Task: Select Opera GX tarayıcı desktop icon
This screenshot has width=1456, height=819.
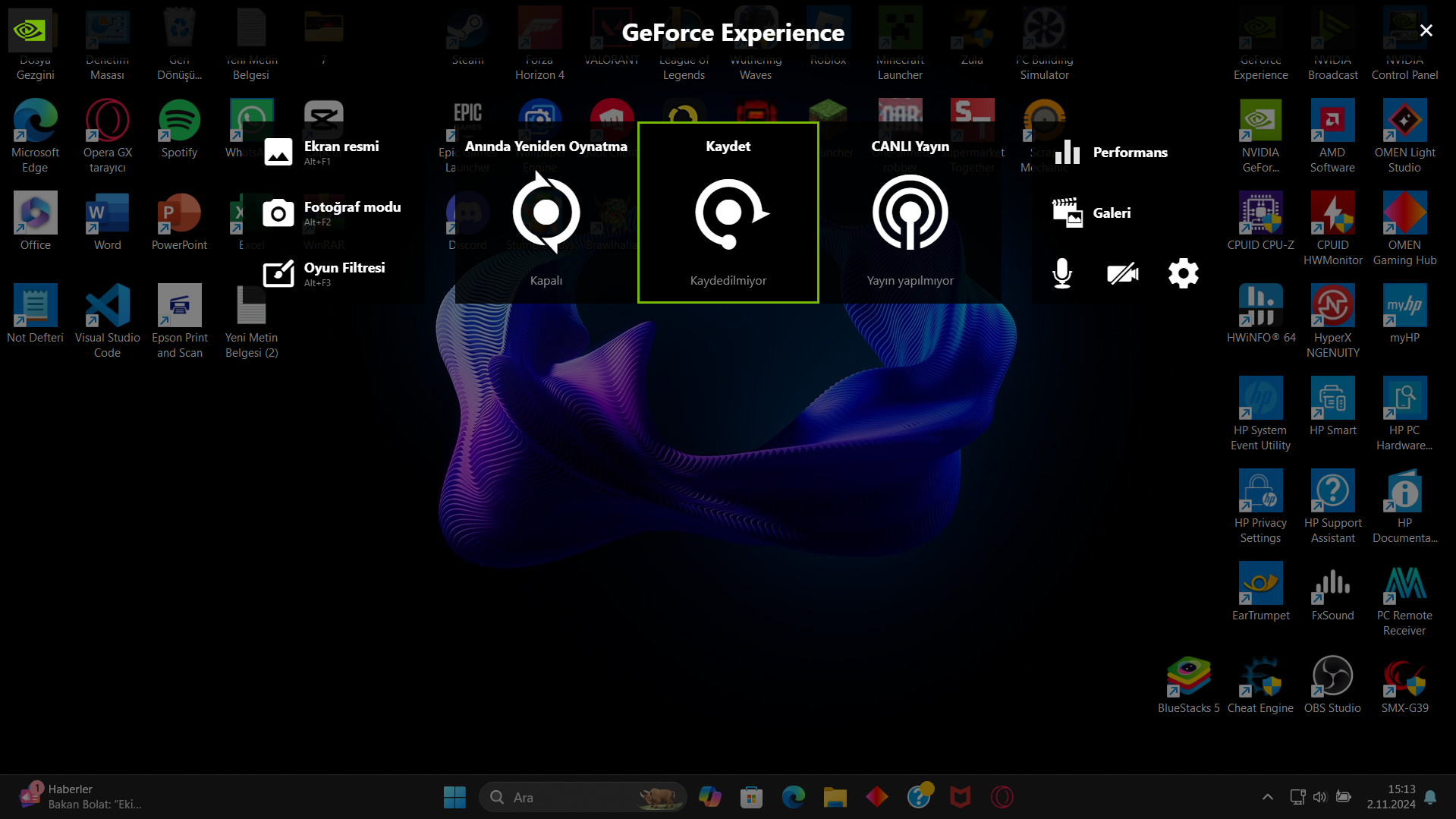Action: click(x=108, y=136)
